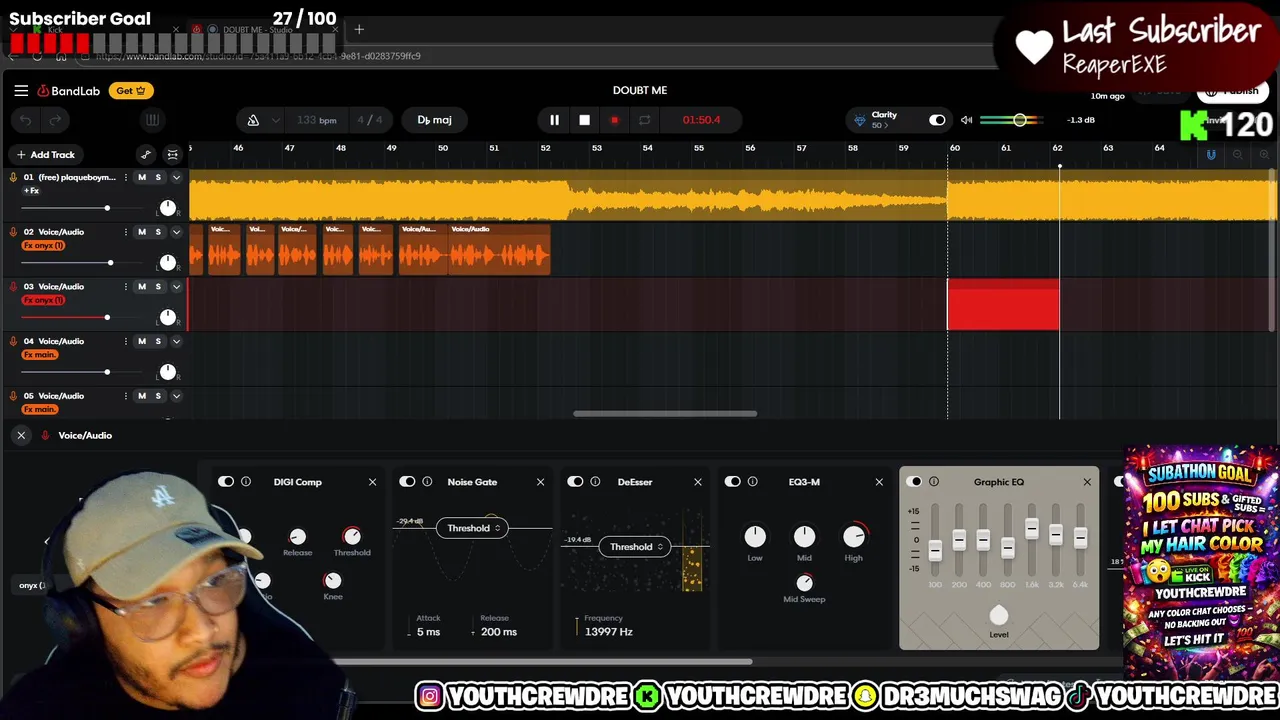The image size is (1280, 720).
Task: Close the Voice/Audio effects panel
Action: [21, 435]
